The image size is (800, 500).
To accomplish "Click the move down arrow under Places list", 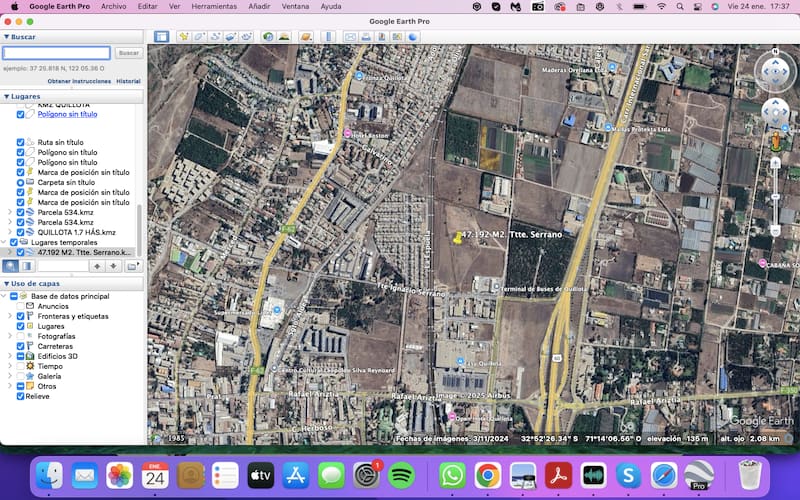I will coord(113,266).
